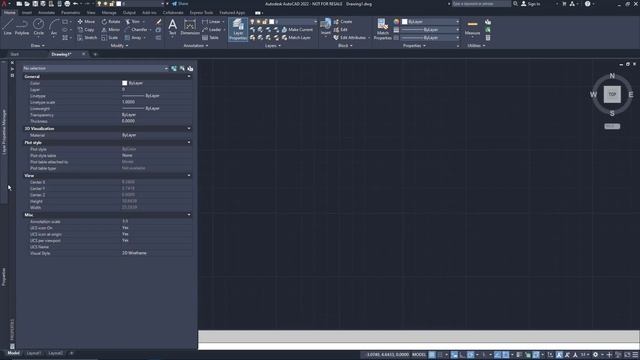Click the Create block button
The image size is (640, 360).
click(343, 22)
